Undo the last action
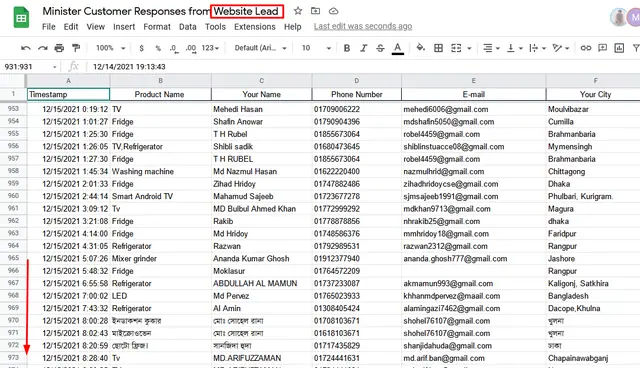 [x=26, y=48]
